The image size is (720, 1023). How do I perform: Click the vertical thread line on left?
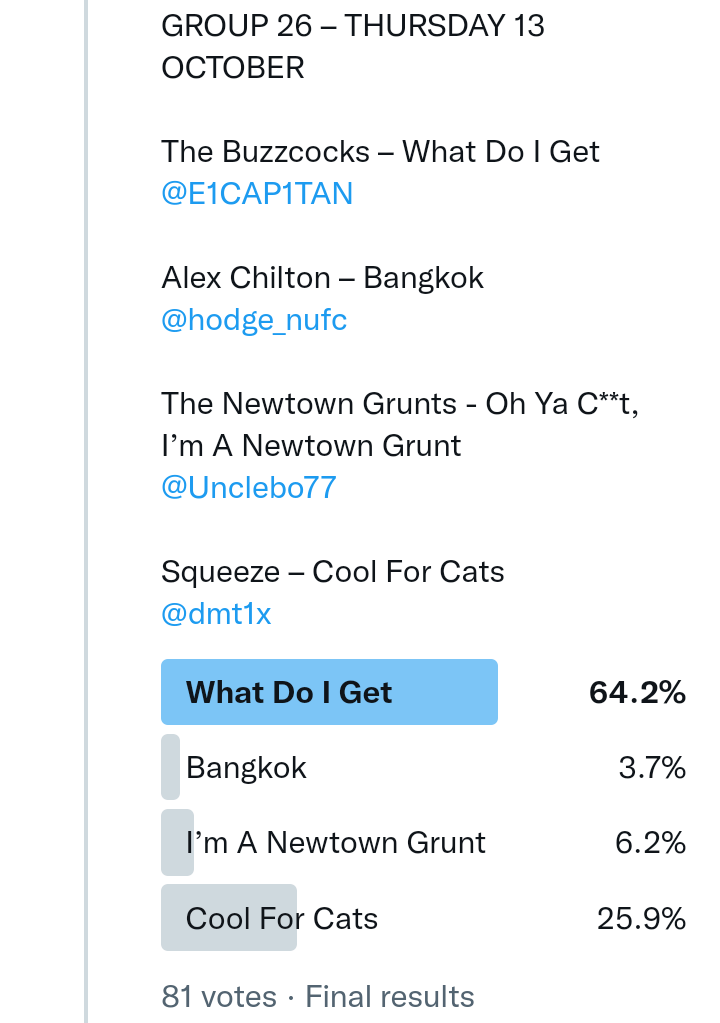tap(86, 500)
